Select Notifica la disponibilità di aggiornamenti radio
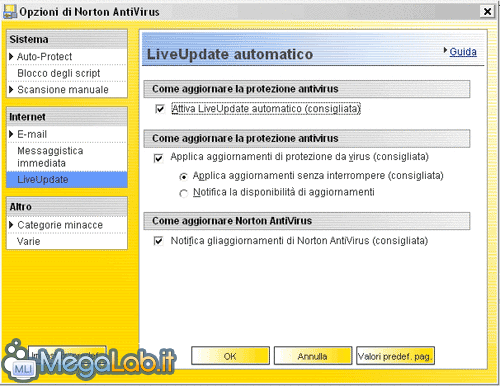This screenshot has height=386, width=500. coord(183,193)
